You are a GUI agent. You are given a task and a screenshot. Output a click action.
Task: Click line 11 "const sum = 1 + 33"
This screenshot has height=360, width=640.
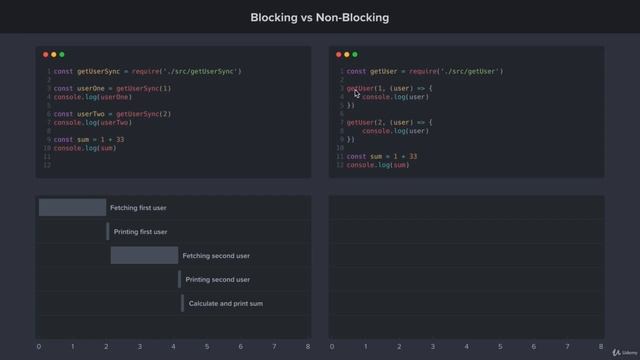pyautogui.click(x=382, y=156)
